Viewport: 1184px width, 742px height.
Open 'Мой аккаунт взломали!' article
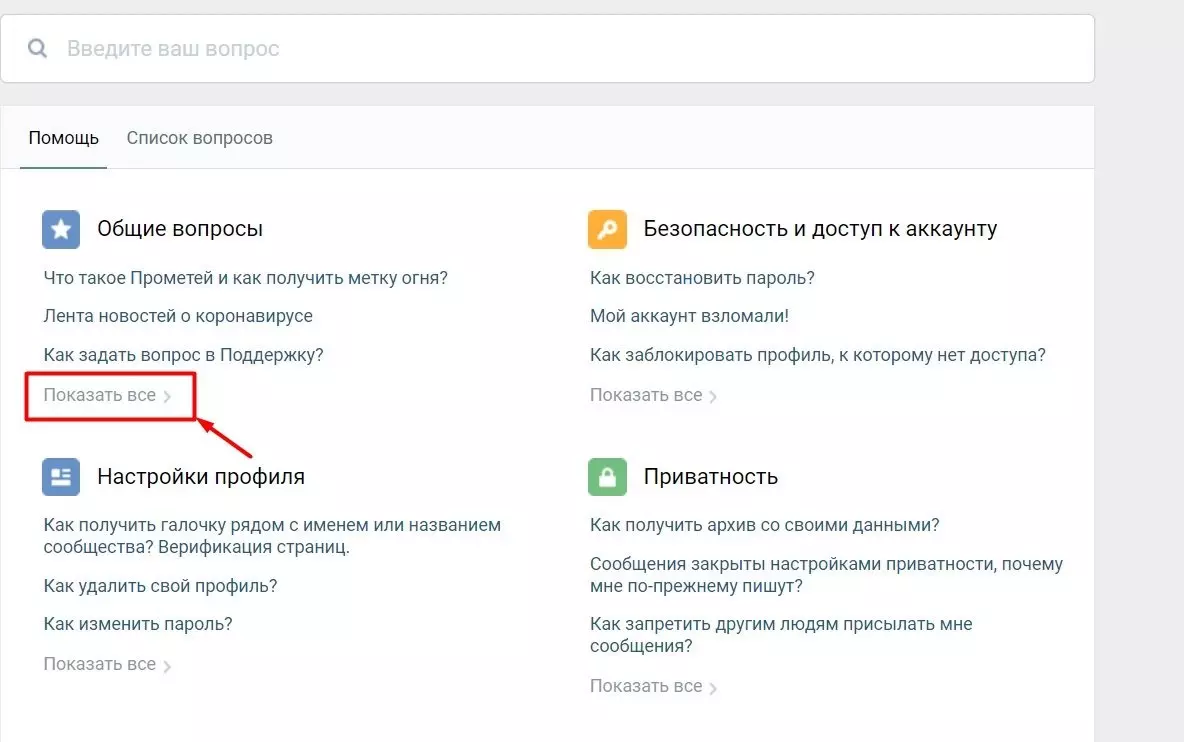pos(689,316)
